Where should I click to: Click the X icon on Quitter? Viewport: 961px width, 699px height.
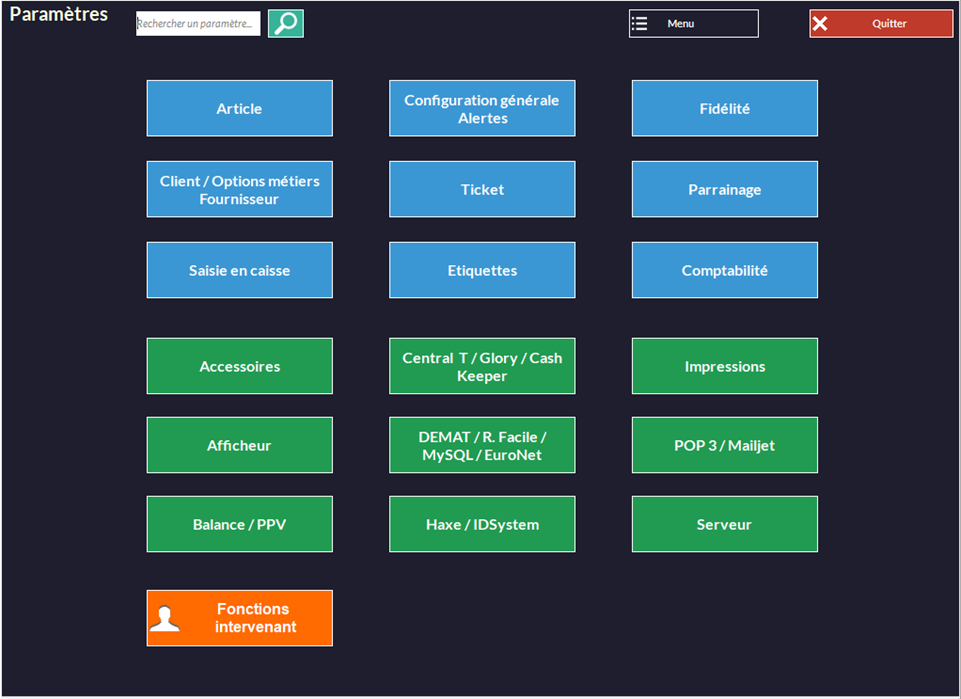pos(820,24)
